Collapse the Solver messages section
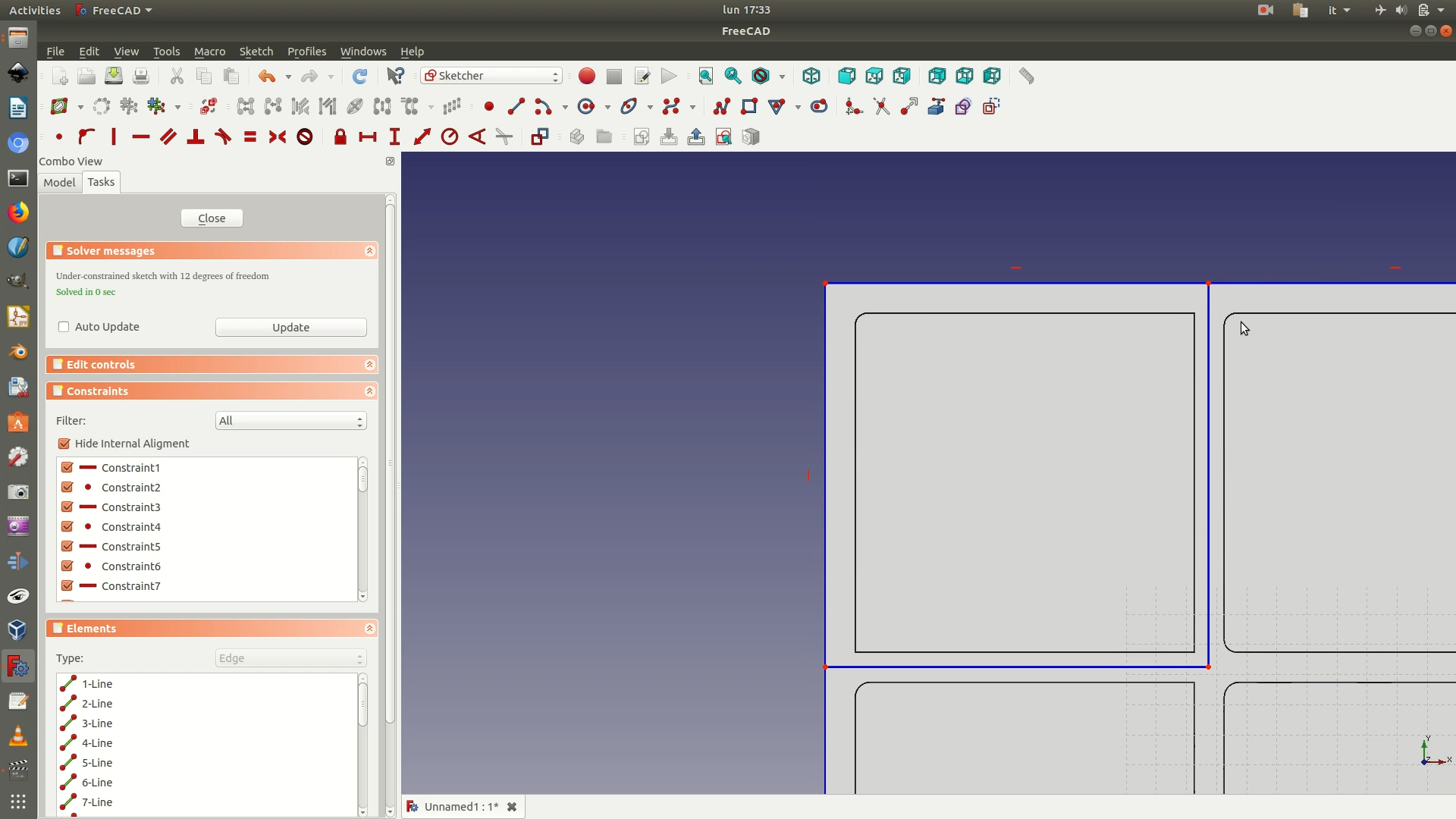The image size is (1456, 819). point(369,251)
